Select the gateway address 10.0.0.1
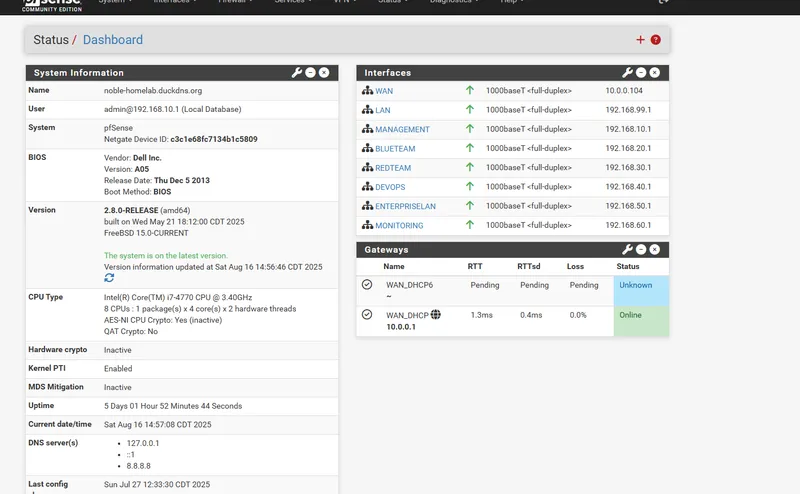This screenshot has width=800, height=494. point(401,327)
